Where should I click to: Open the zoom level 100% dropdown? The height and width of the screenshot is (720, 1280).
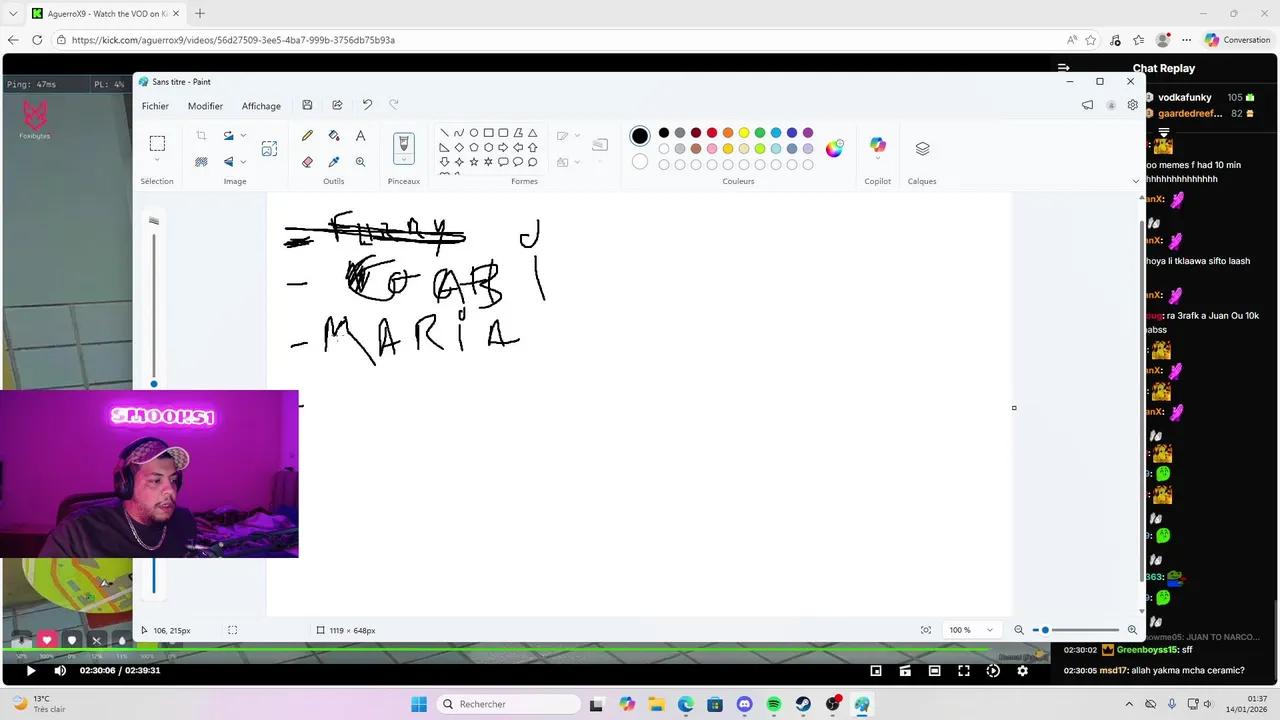970,630
